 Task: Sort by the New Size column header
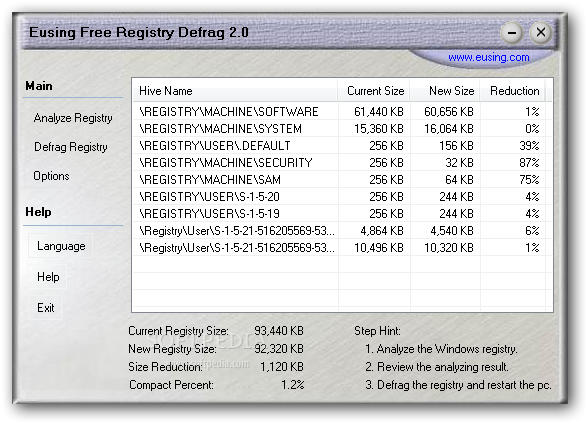tap(445, 91)
